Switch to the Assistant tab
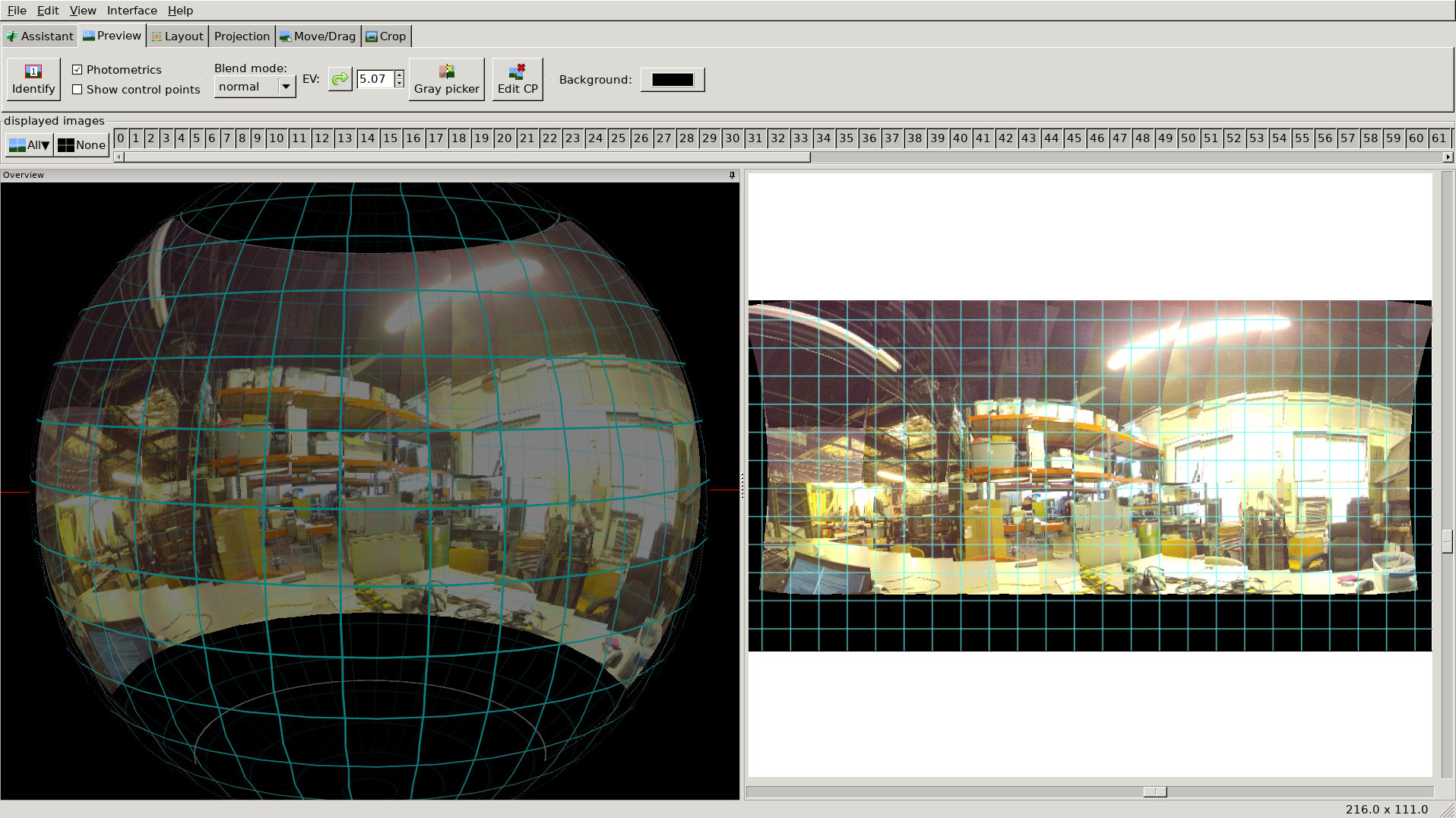Screen dimensions: 1456x818 (x=40, y=36)
